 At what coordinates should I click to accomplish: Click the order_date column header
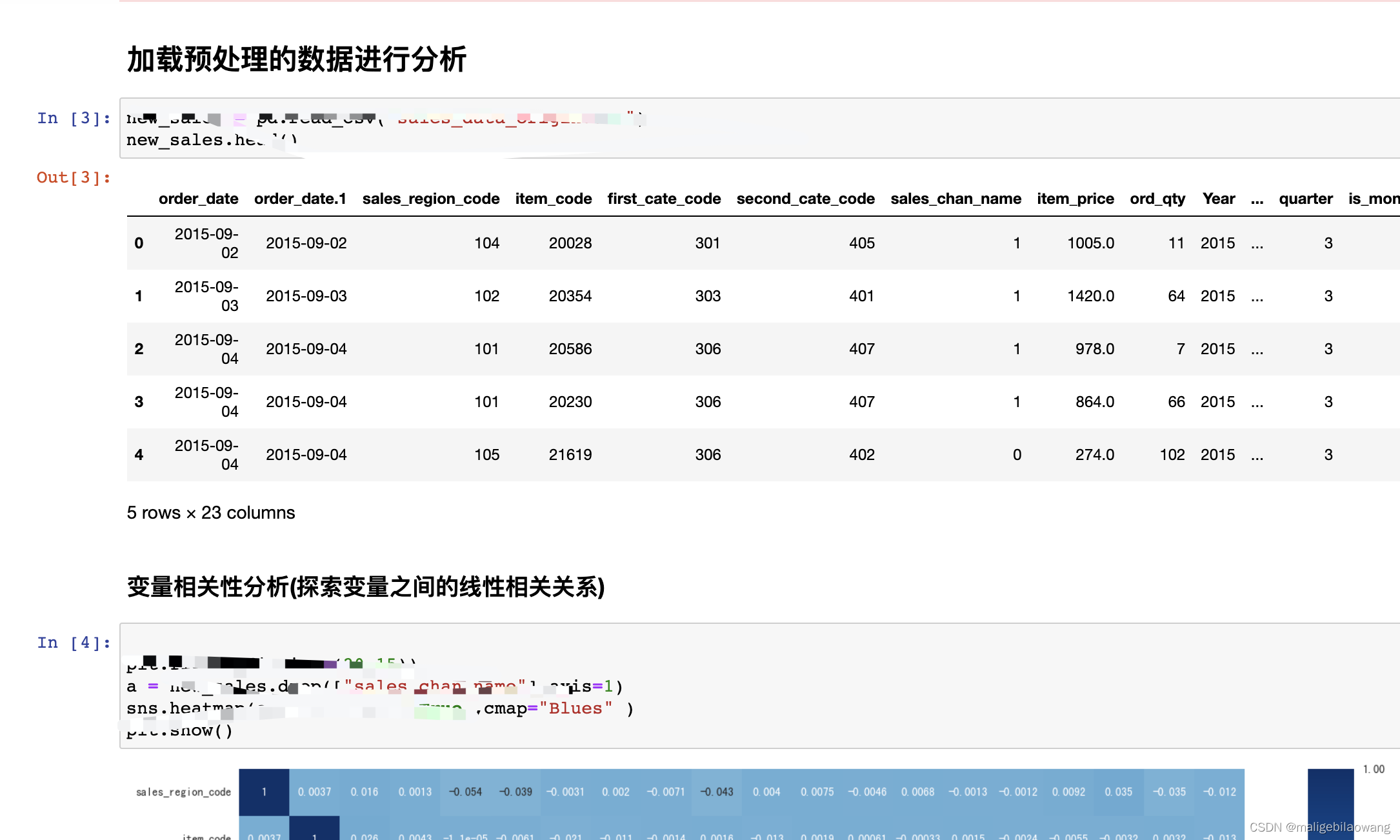199,199
